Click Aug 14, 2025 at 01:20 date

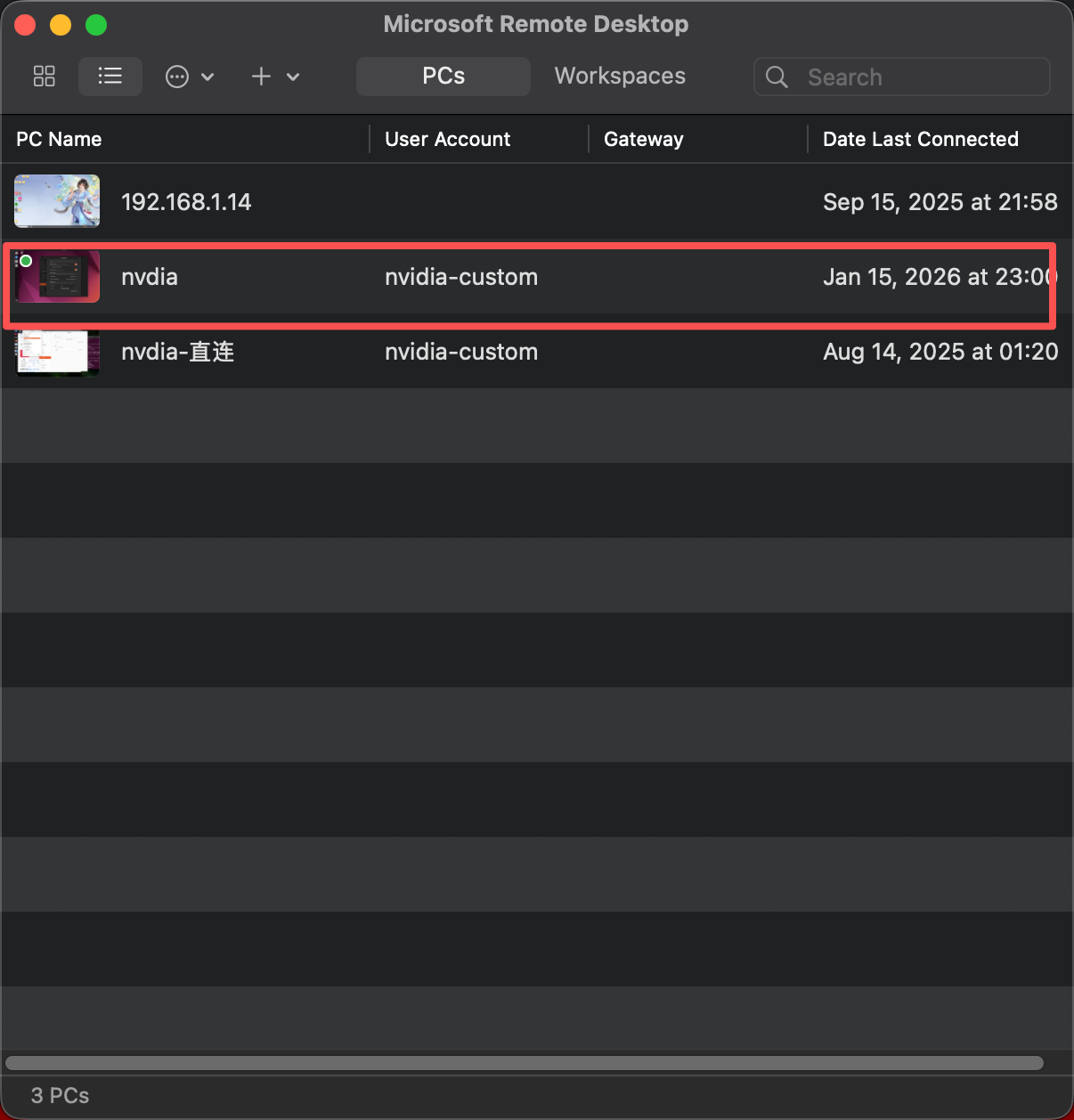tap(940, 352)
